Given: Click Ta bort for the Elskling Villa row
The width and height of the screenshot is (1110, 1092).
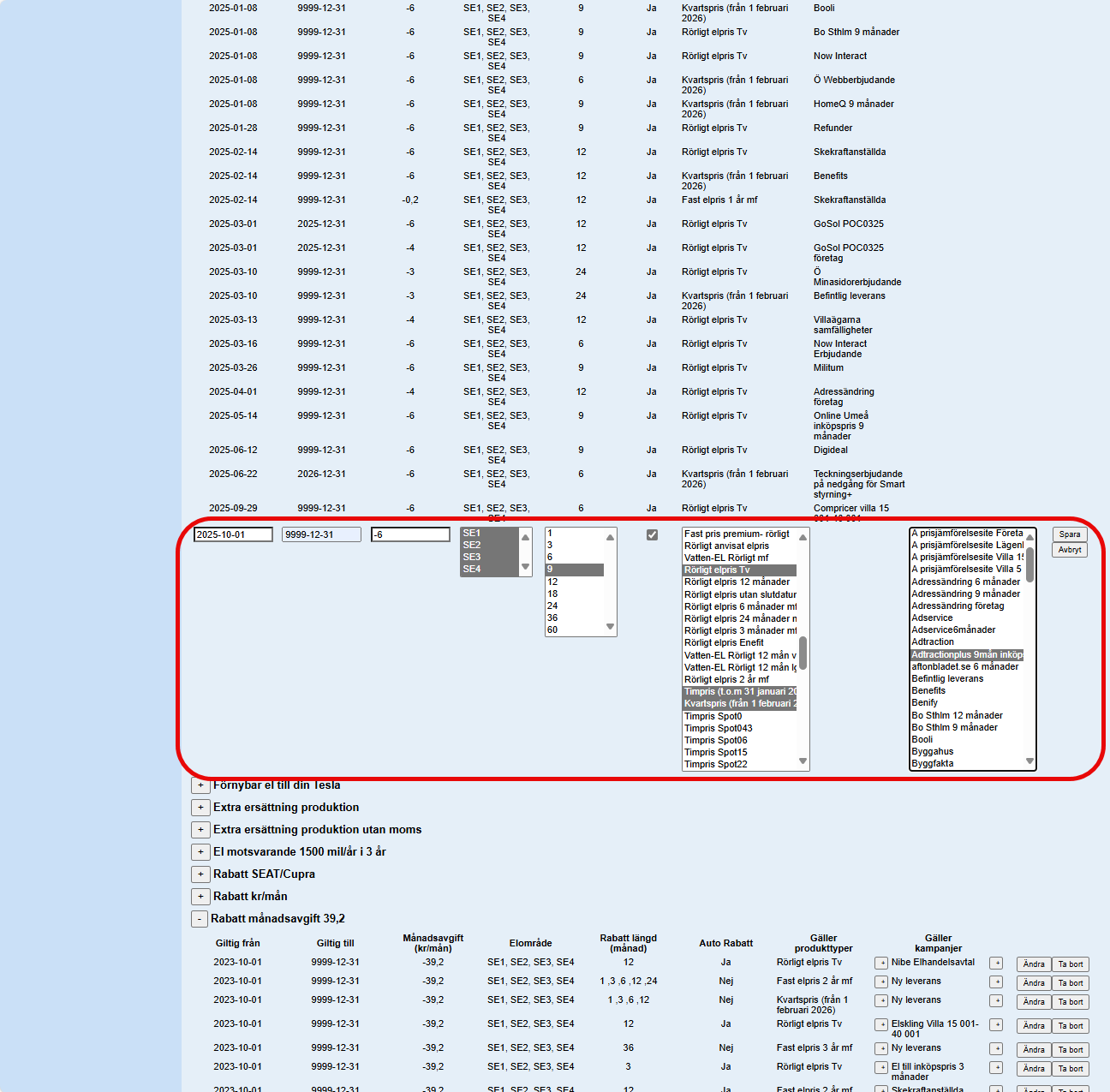Looking at the screenshot, I should pos(1070,1026).
